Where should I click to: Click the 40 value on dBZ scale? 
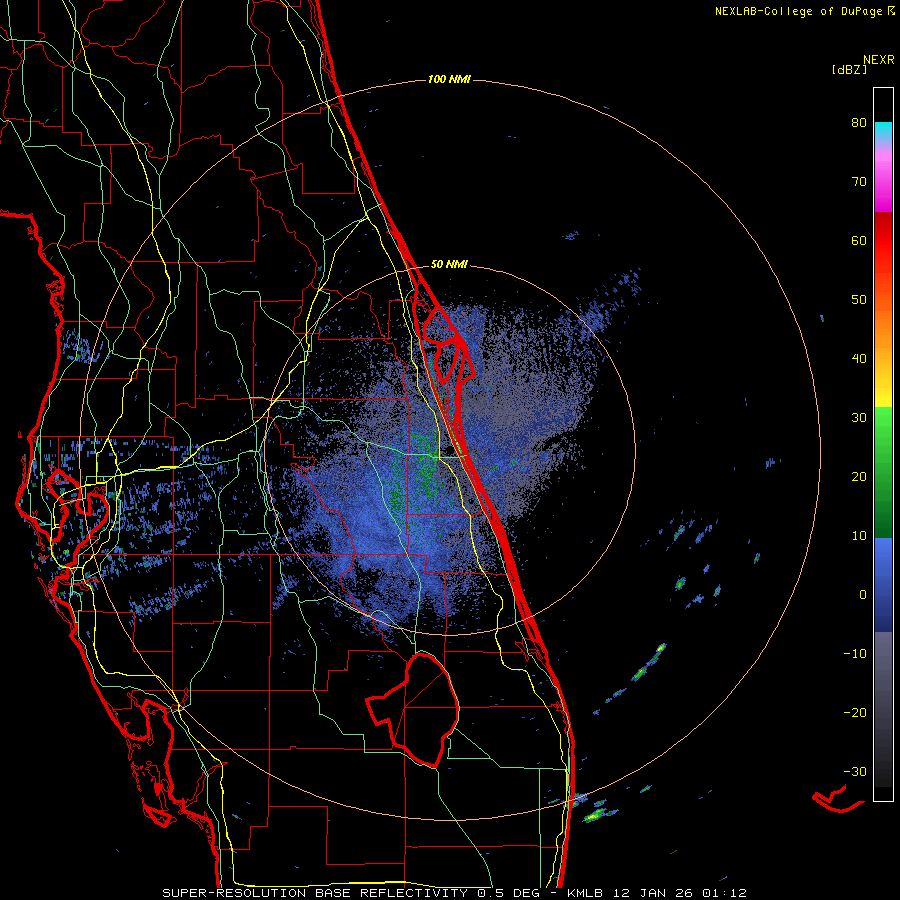859,359
